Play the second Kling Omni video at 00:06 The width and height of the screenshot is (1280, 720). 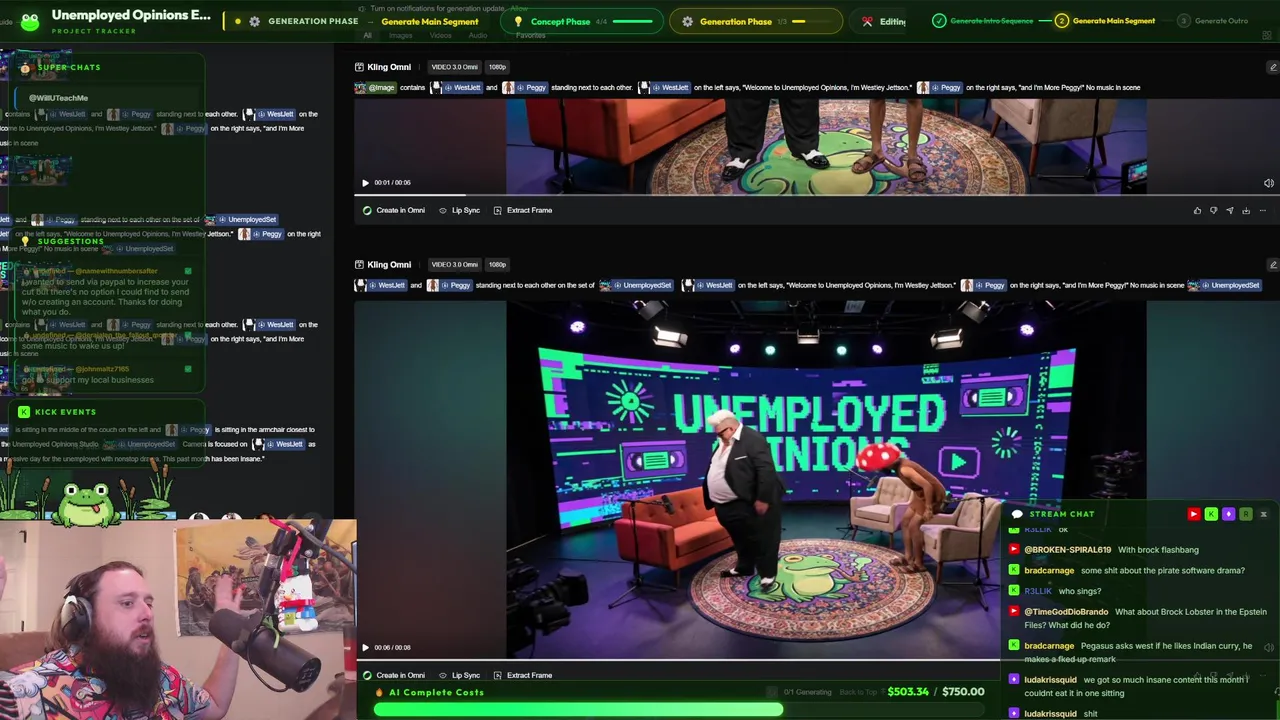coord(365,648)
